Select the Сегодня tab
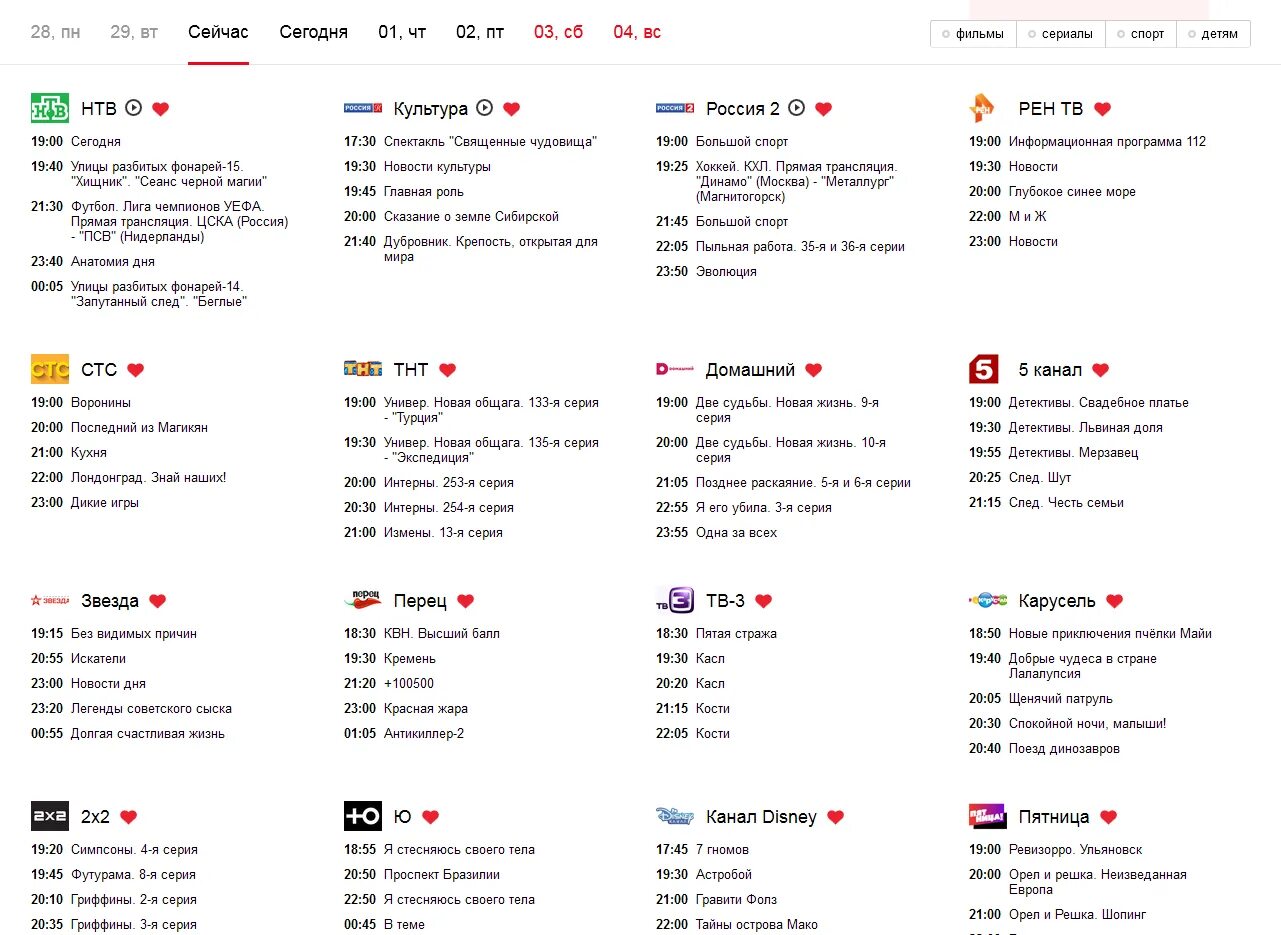Screen dimensions: 1281x935 [x=314, y=32]
